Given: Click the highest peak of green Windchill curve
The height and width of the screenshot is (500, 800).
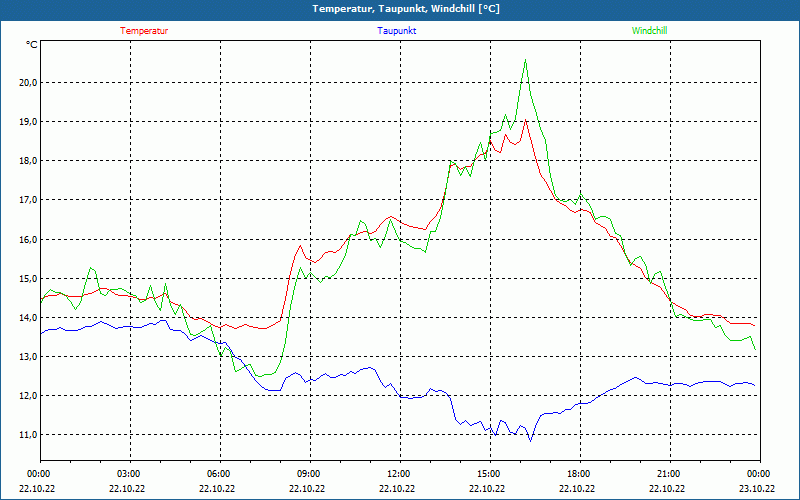Looking at the screenshot, I should 525,60.
